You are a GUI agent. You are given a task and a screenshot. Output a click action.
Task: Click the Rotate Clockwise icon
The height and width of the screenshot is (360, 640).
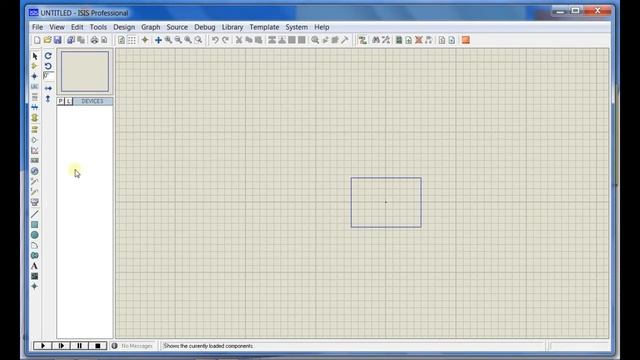[x=48, y=56]
